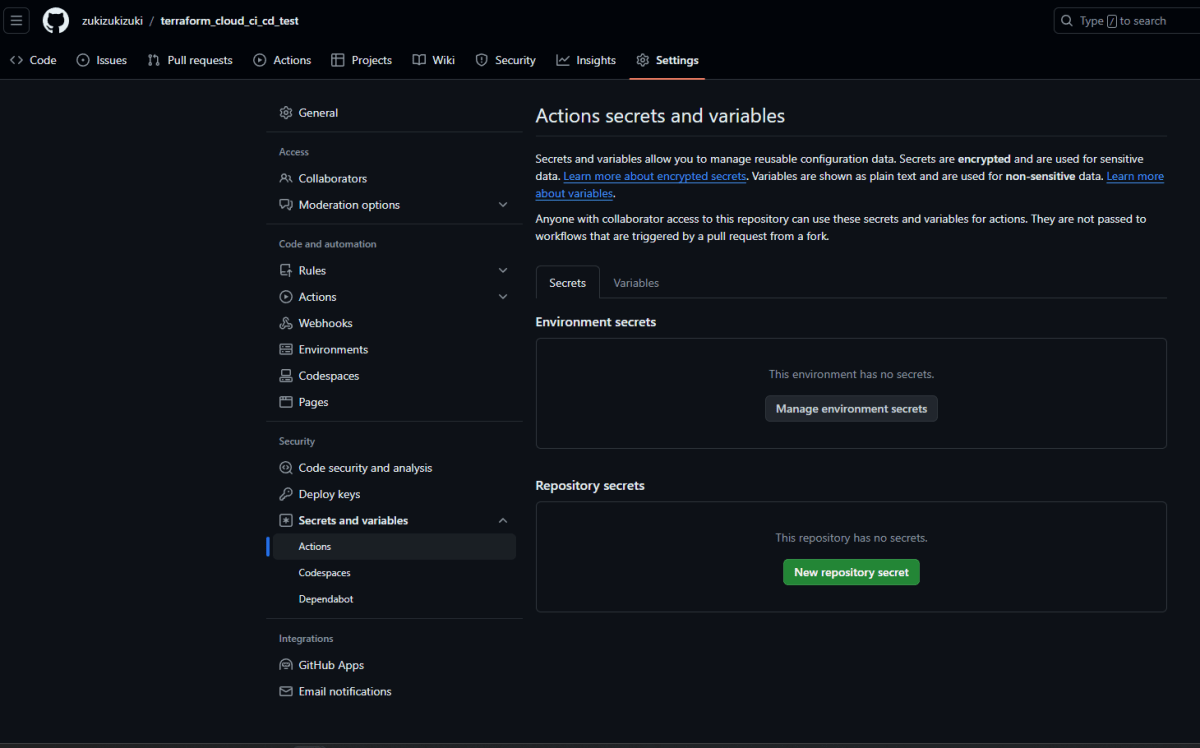This screenshot has width=1200, height=748.
Task: Click the Secrets and variables asterisk icon
Action: [286, 521]
